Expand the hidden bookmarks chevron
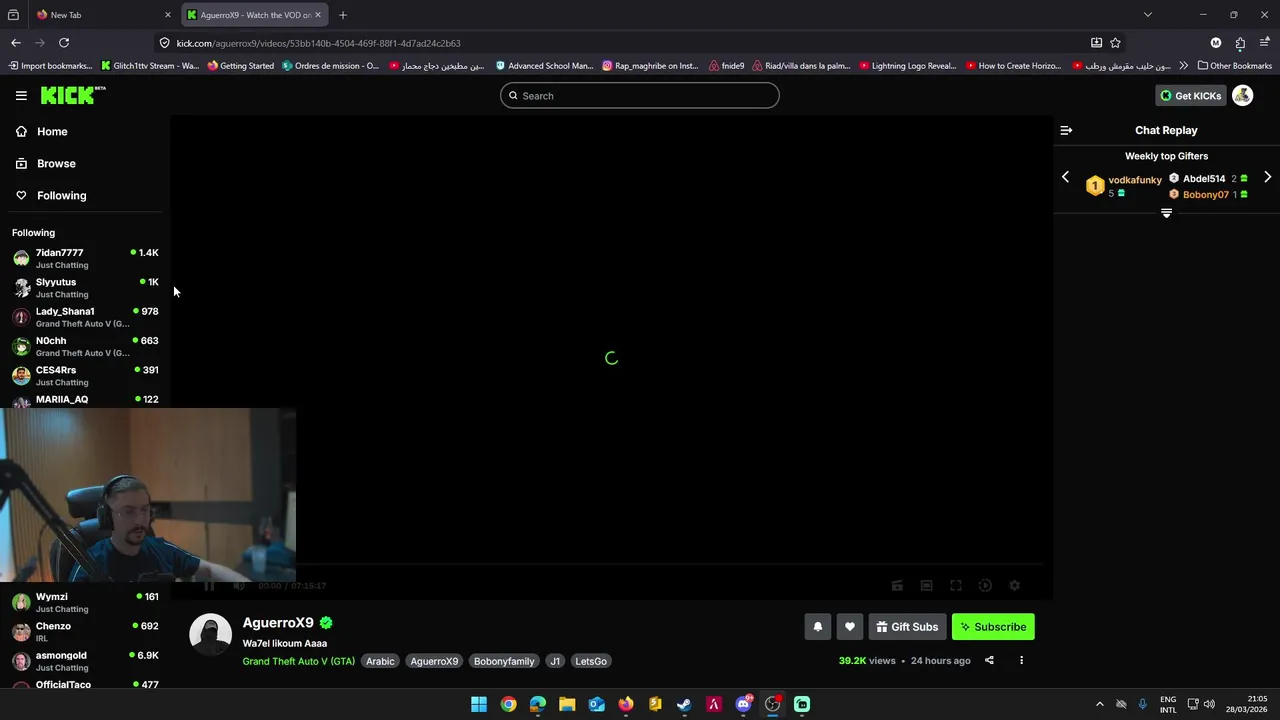The width and height of the screenshot is (1280, 720). [x=1184, y=66]
